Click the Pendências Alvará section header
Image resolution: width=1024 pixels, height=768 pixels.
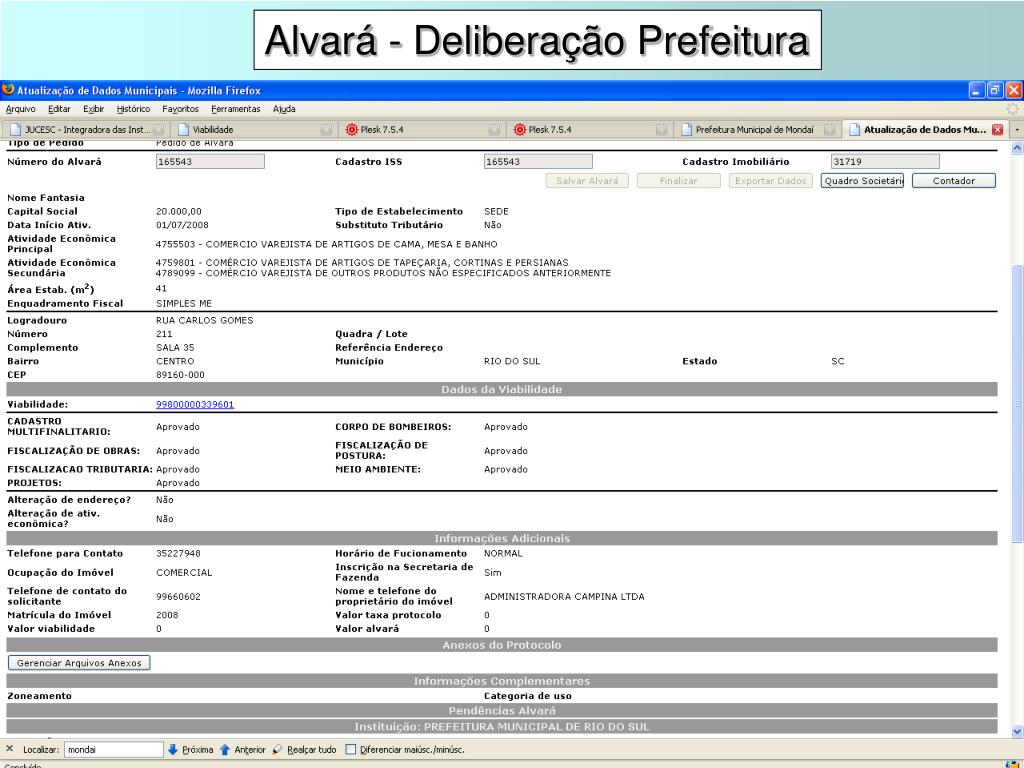(502, 711)
